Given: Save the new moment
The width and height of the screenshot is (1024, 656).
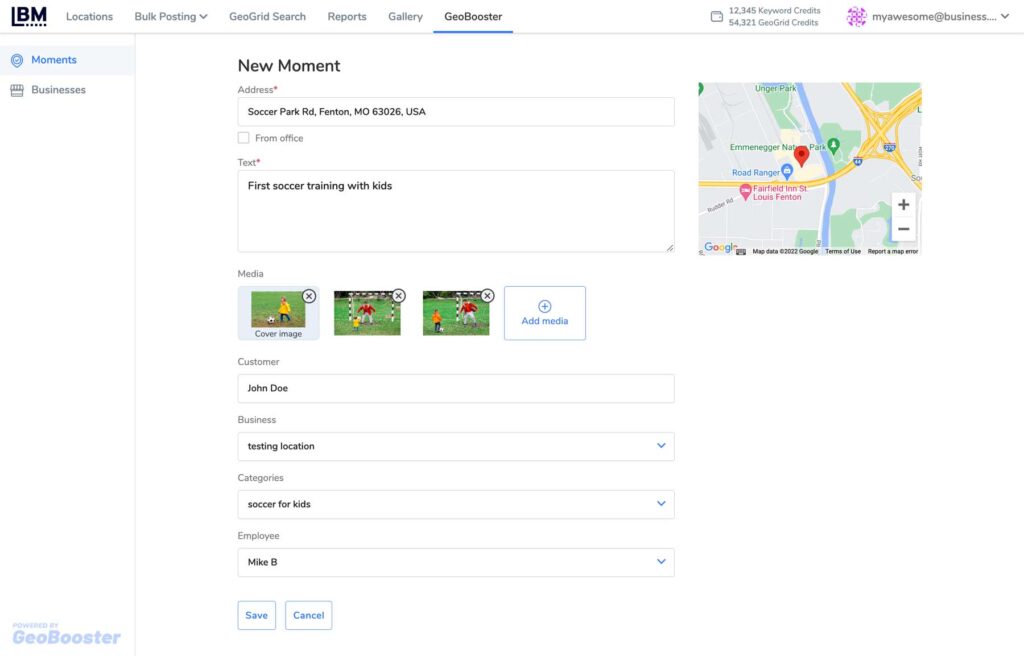Looking at the screenshot, I should (256, 615).
